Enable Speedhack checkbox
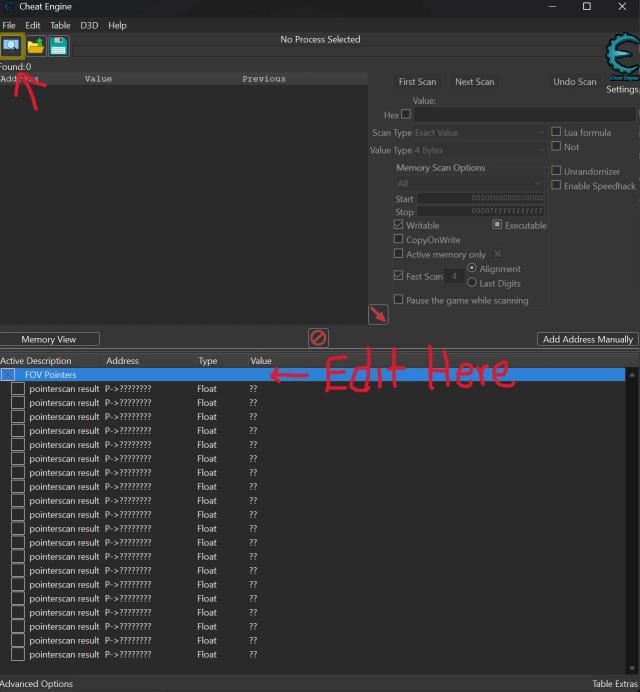This screenshot has width=640, height=692. [x=557, y=186]
